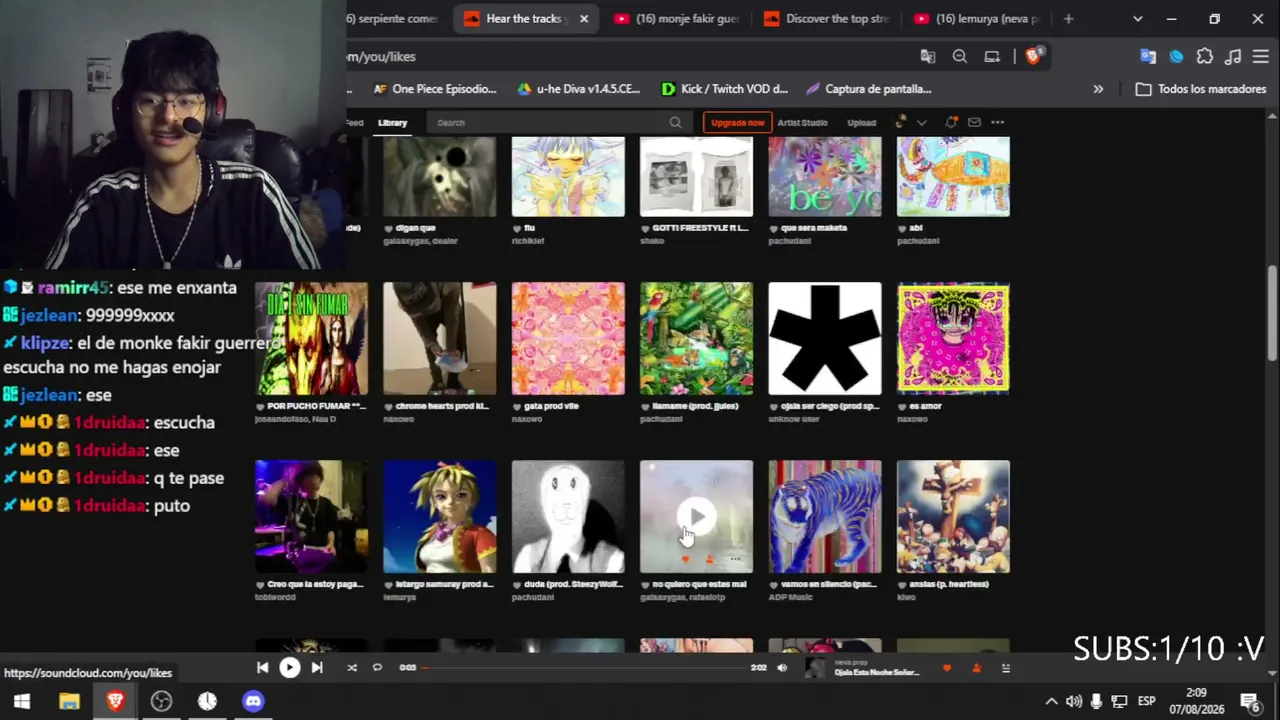This screenshot has height=720, width=1280.
Task: Unlike the currently playing track
Action: click(947, 668)
